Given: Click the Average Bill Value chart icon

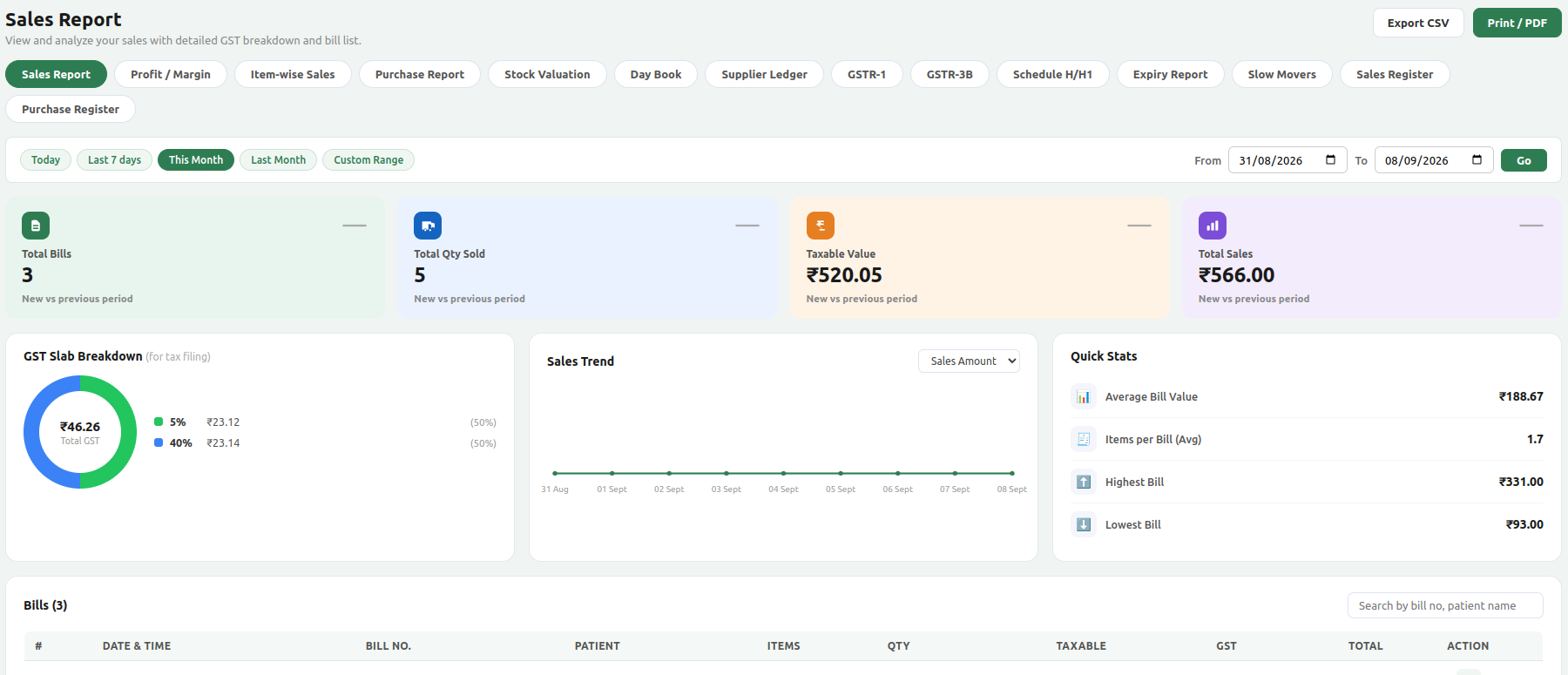Looking at the screenshot, I should pyautogui.click(x=1084, y=396).
